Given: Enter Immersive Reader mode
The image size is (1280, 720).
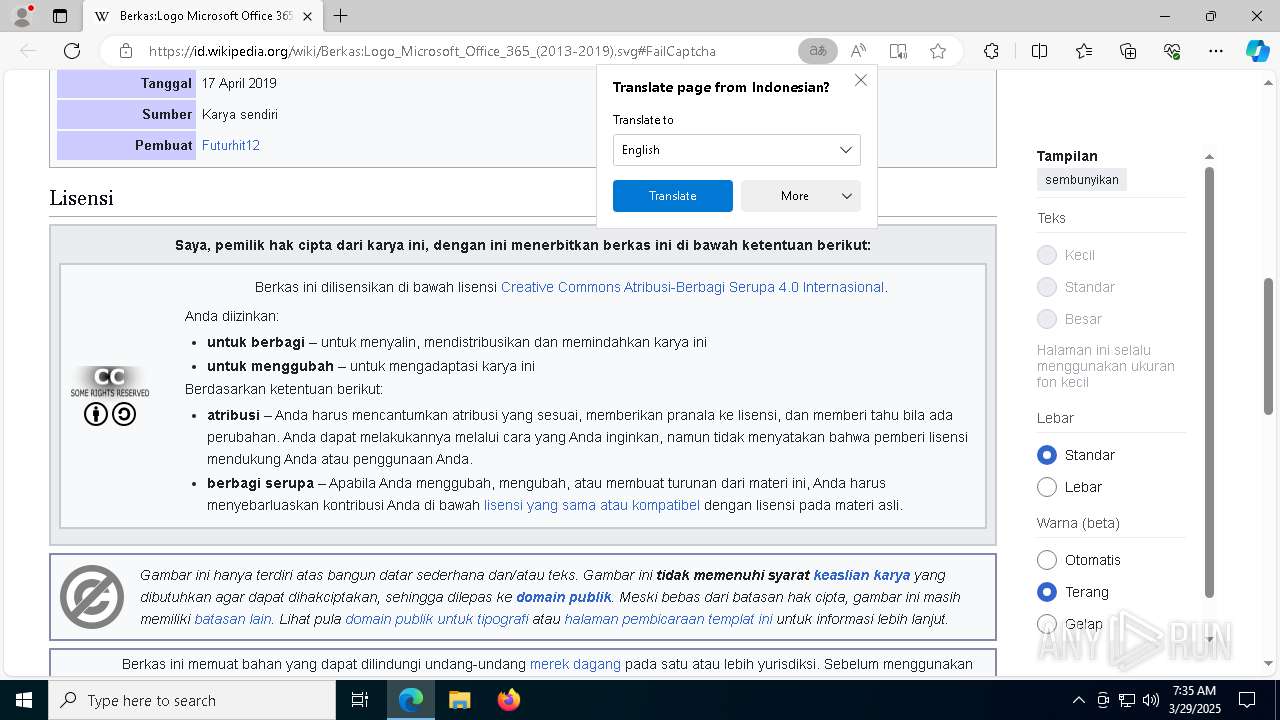Looking at the screenshot, I should tap(898, 51).
